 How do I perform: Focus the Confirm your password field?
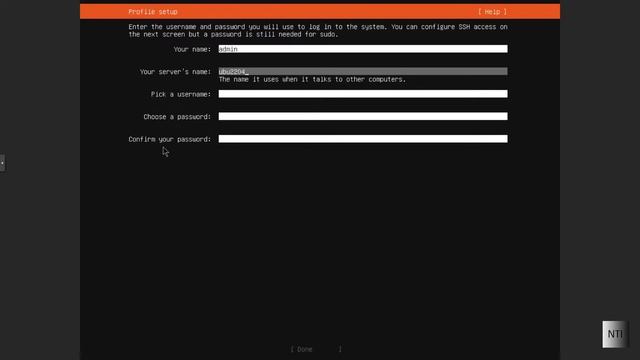coord(363,139)
